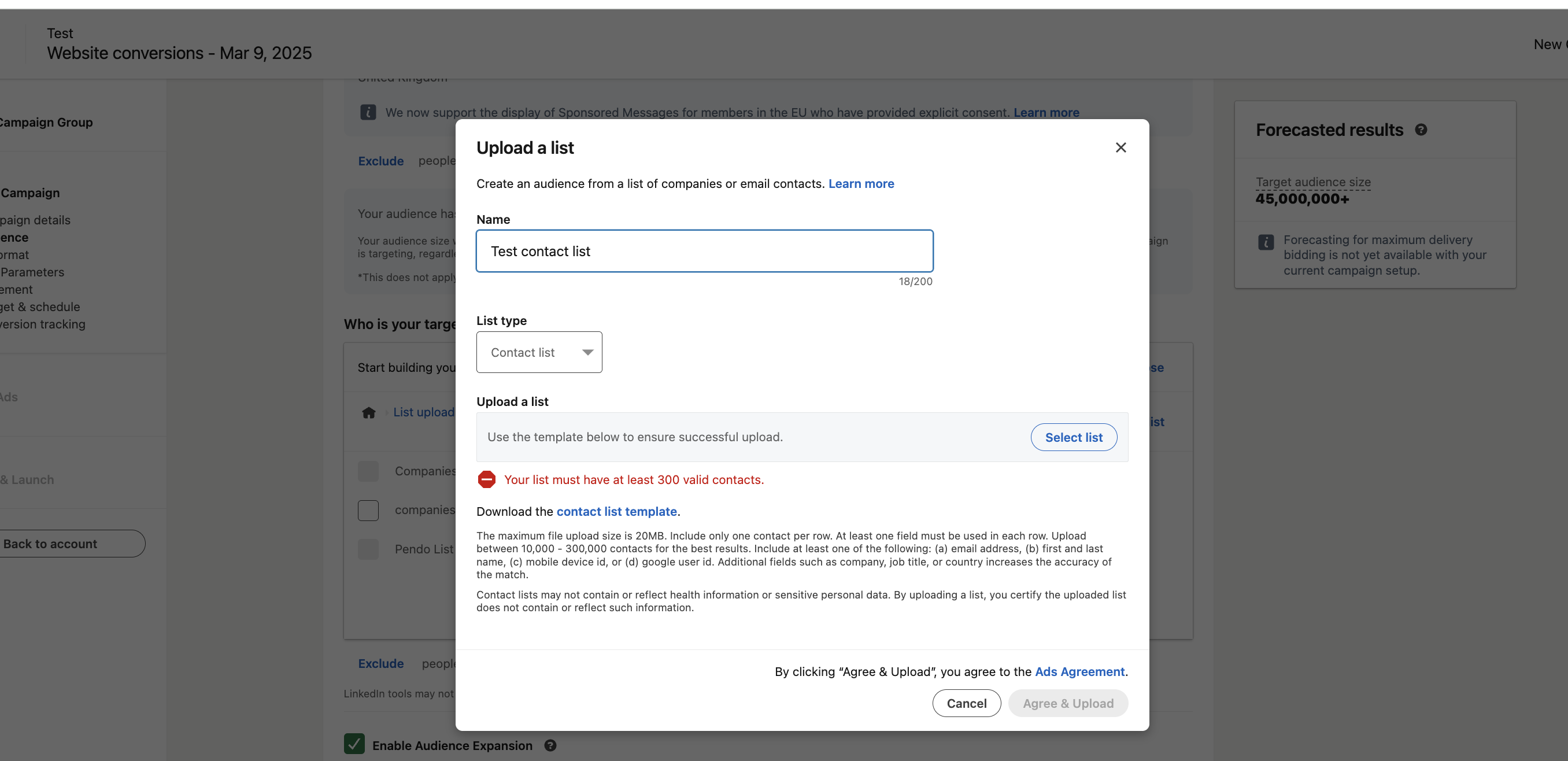This screenshot has height=761, width=1568.
Task: Click the Select list button
Action: [x=1073, y=437]
